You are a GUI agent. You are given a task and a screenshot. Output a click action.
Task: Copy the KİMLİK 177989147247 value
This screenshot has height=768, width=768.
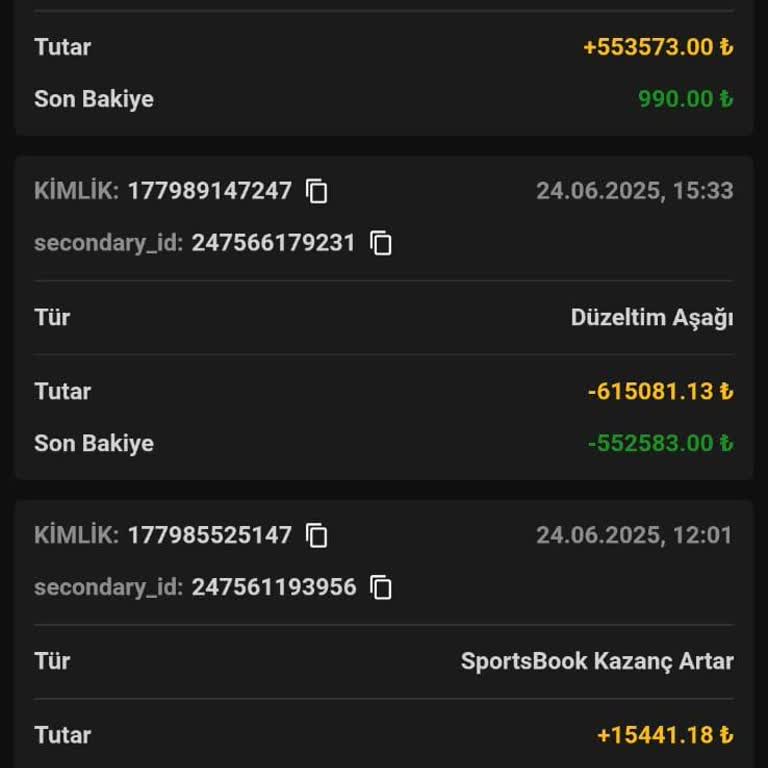tap(317, 191)
